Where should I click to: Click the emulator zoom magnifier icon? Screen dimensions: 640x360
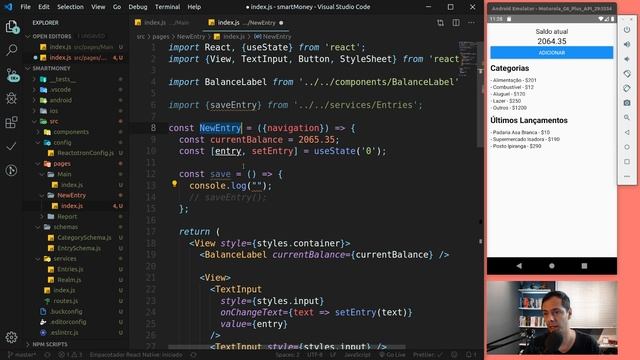click(627, 118)
